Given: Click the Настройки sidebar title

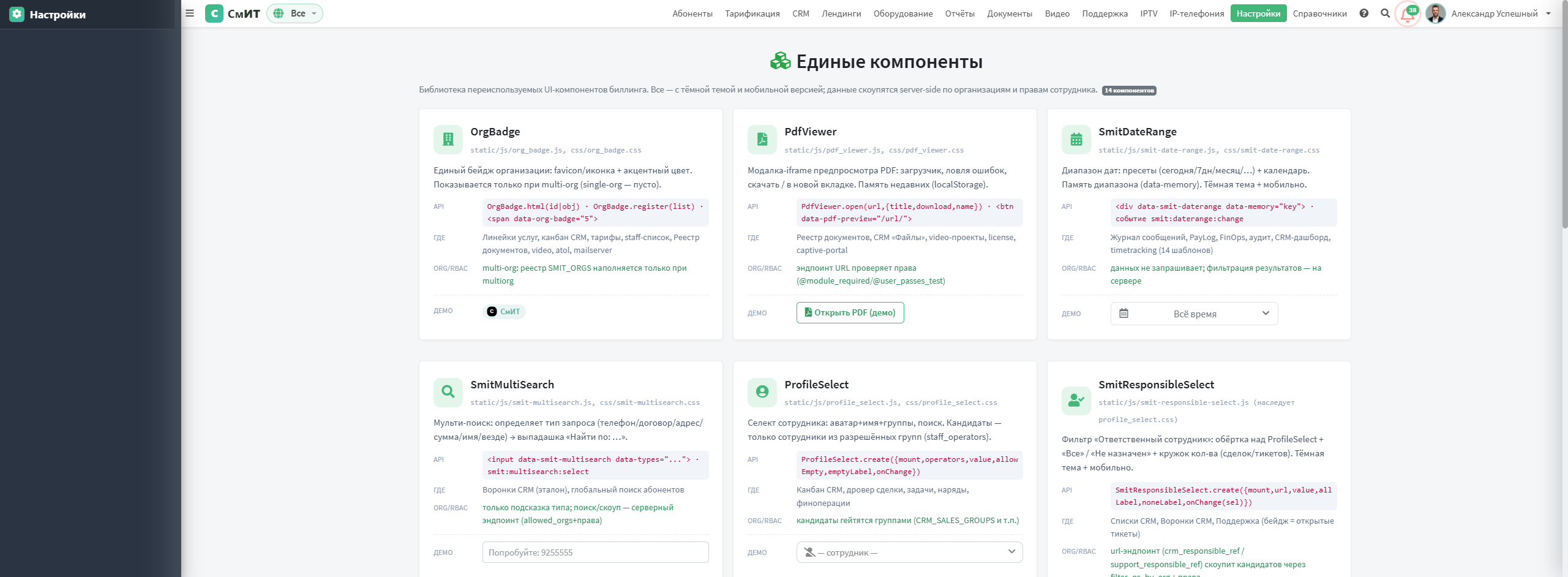Looking at the screenshot, I should (58, 15).
